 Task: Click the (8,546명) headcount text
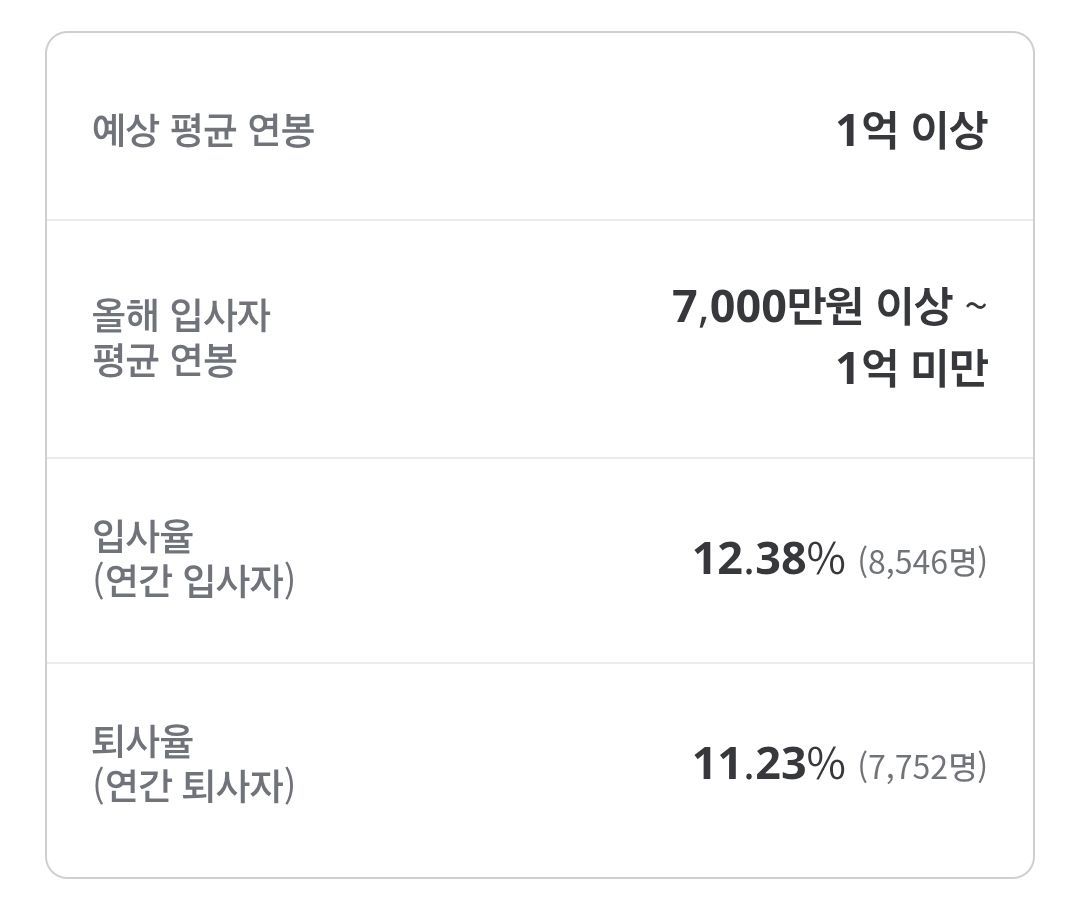[x=922, y=561]
